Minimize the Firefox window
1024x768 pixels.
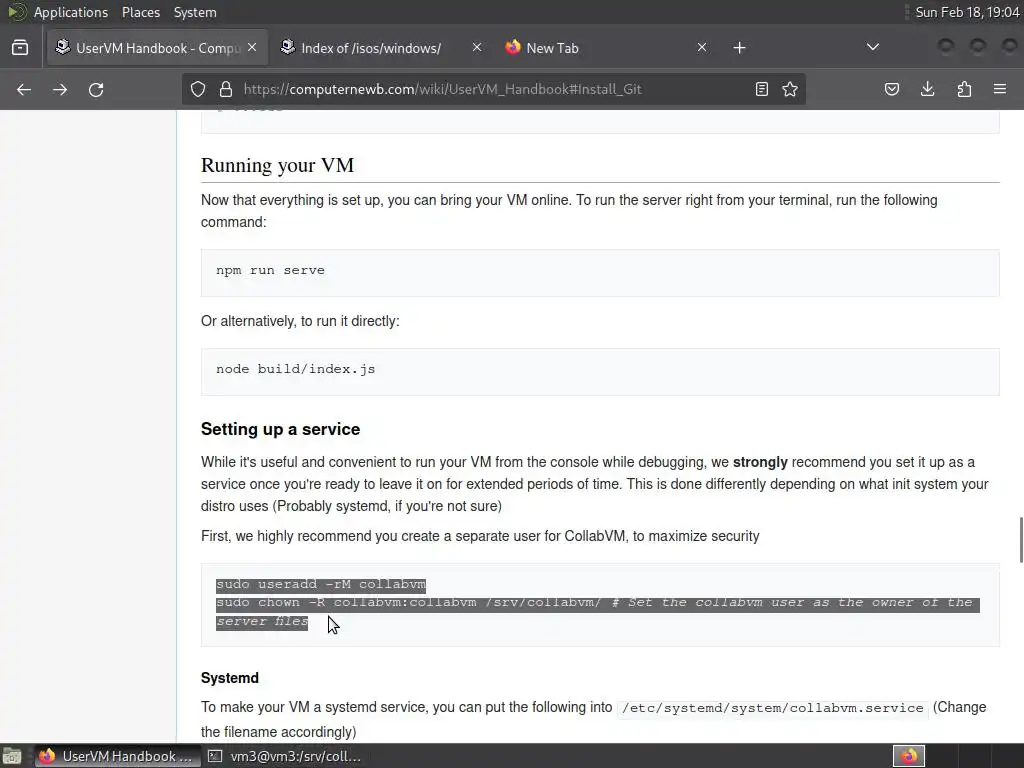click(946, 46)
